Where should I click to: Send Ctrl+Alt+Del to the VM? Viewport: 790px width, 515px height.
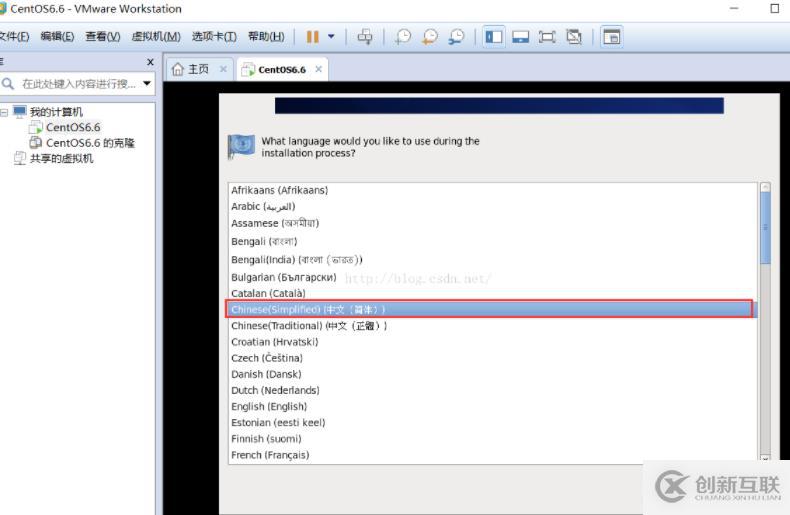pos(365,37)
